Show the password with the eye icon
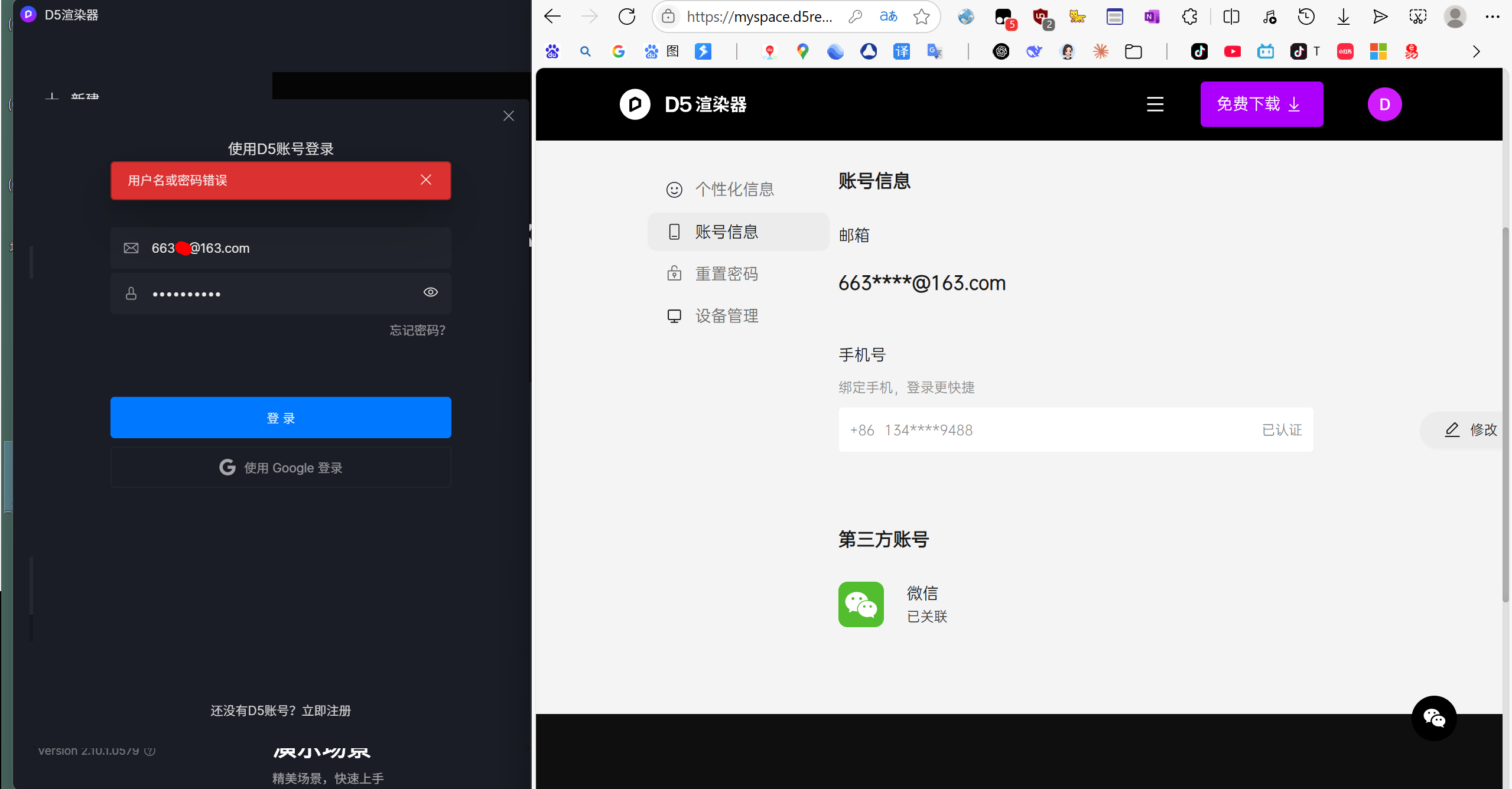The image size is (1512, 789). coord(430,292)
